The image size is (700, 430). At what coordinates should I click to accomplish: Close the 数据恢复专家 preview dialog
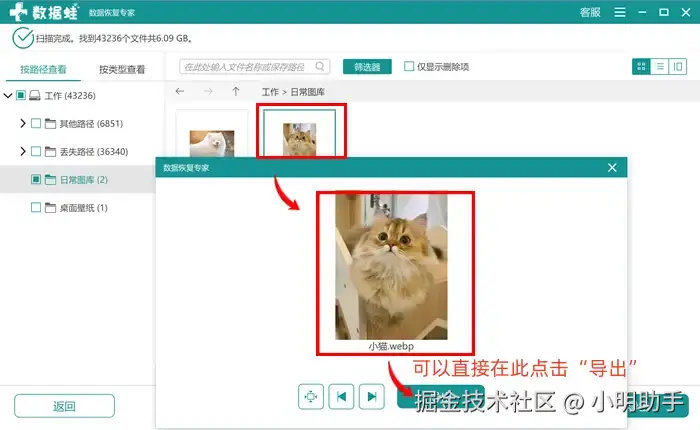[612, 167]
